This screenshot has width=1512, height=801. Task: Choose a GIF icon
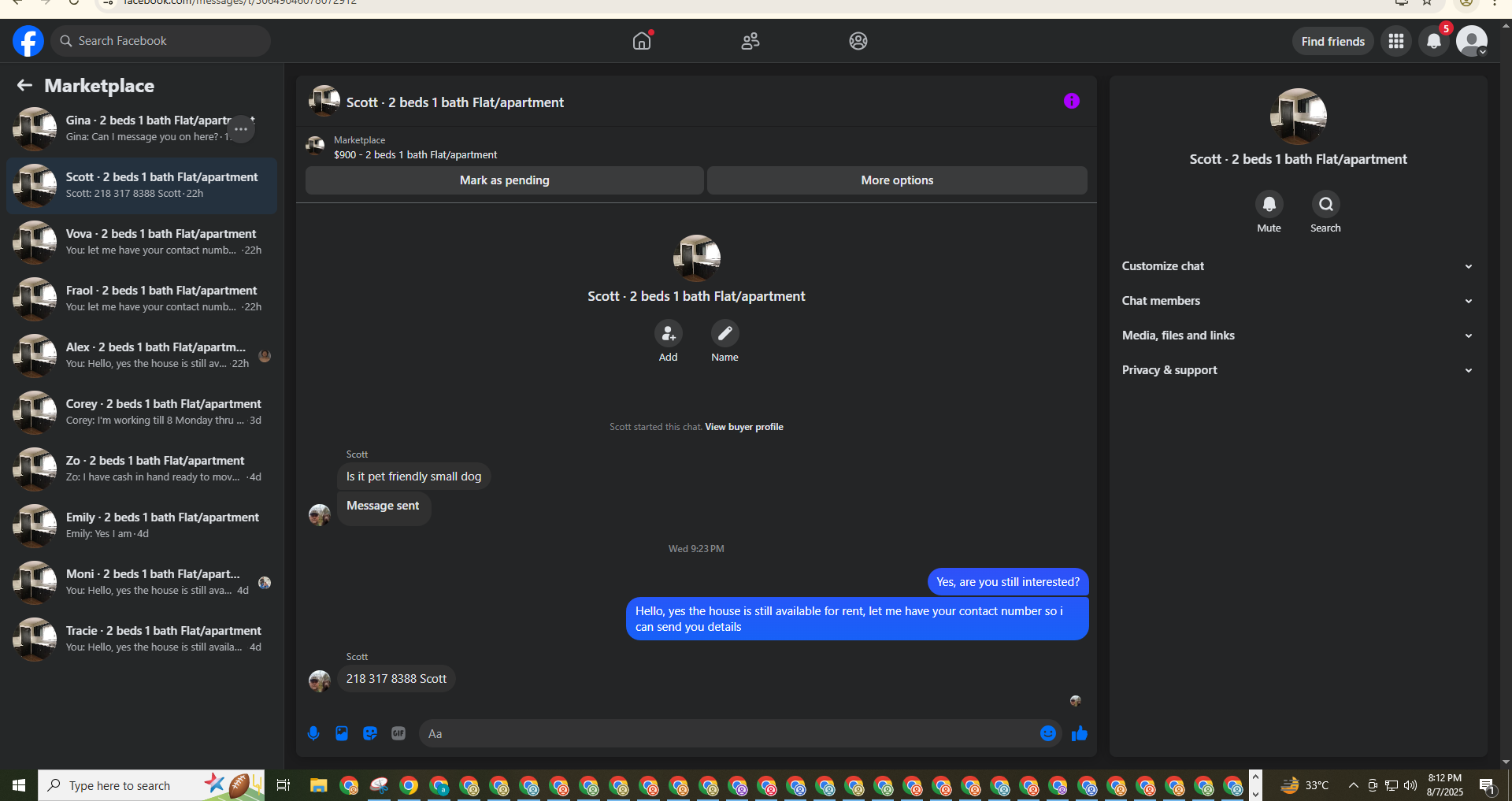click(398, 733)
